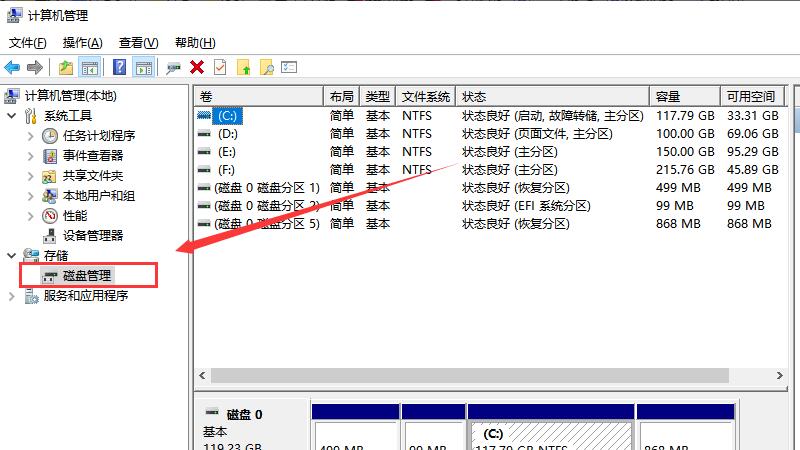Click the Up one level folder icon
Viewport: 800px width, 450px height.
click(66, 67)
